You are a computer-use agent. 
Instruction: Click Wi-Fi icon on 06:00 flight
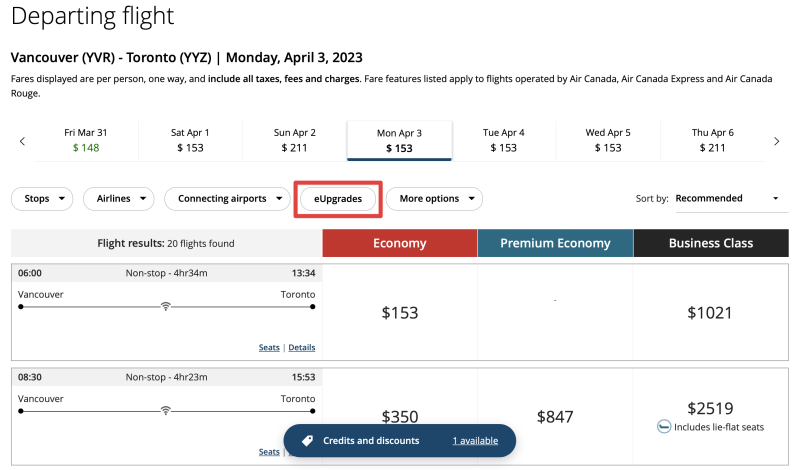(x=165, y=306)
